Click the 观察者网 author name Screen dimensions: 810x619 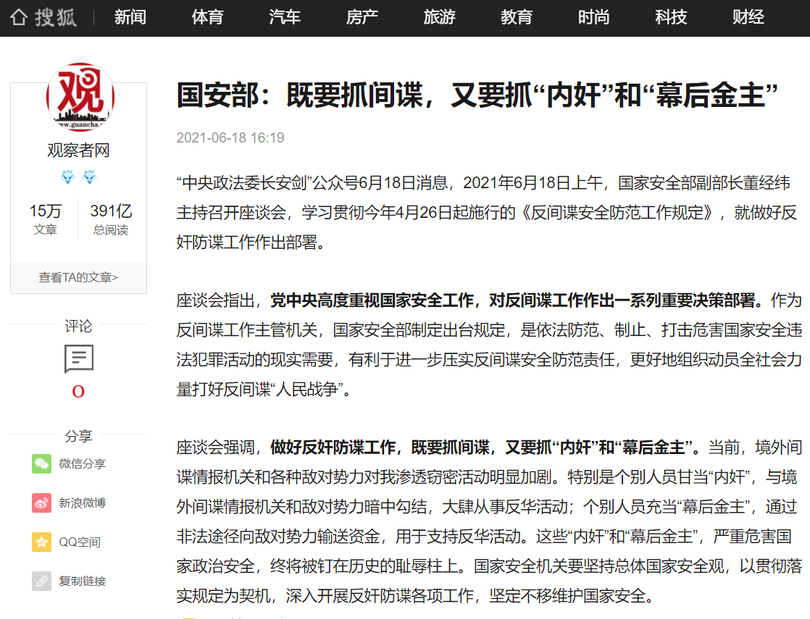[x=78, y=151]
